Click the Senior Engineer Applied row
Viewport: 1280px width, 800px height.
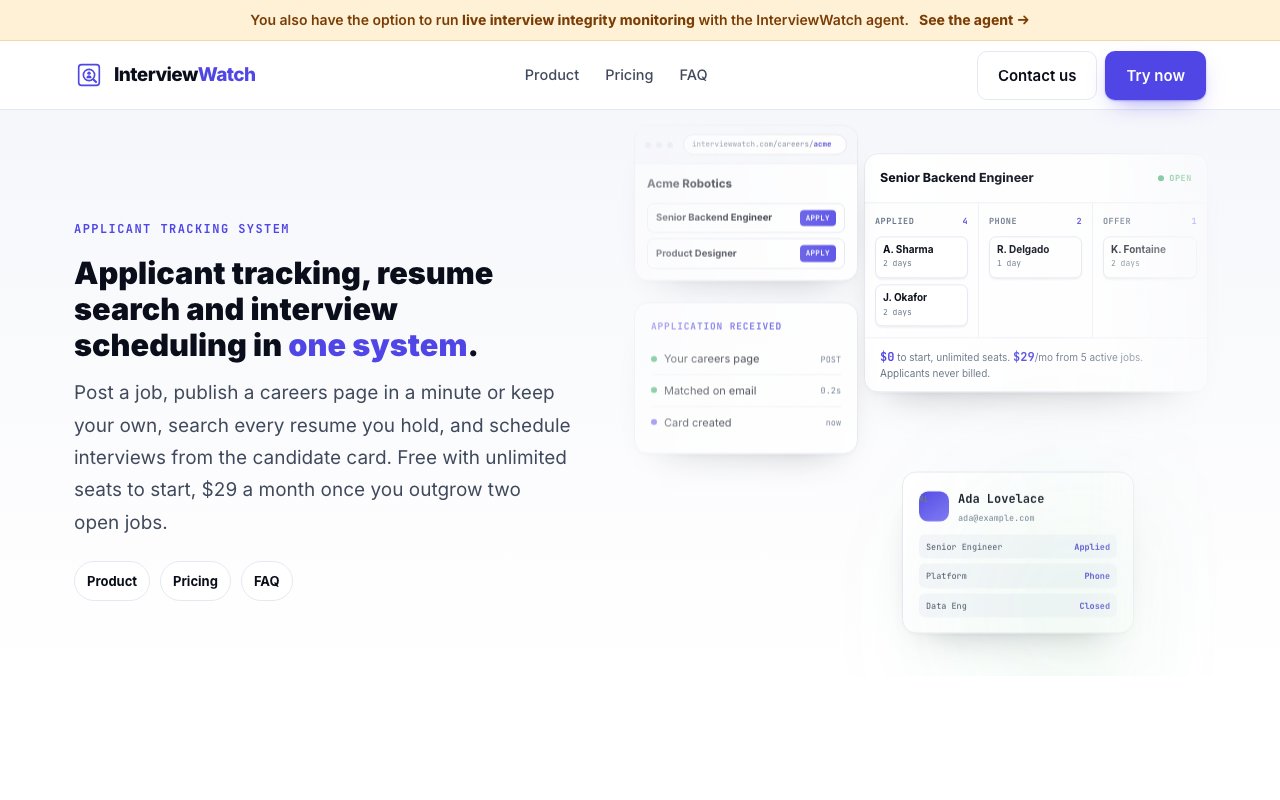point(1018,547)
